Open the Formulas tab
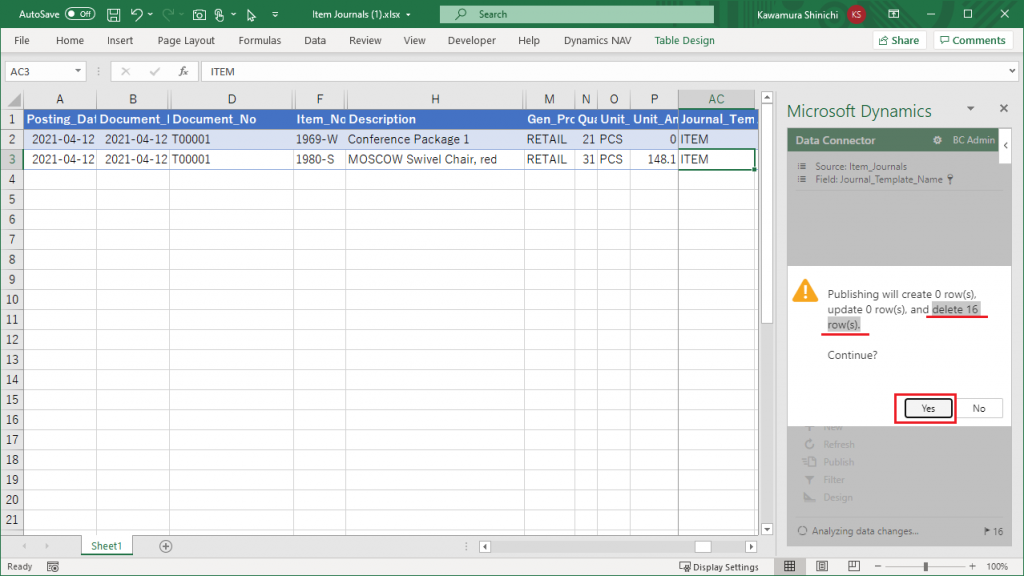The width and height of the screenshot is (1024, 576). [x=259, y=40]
